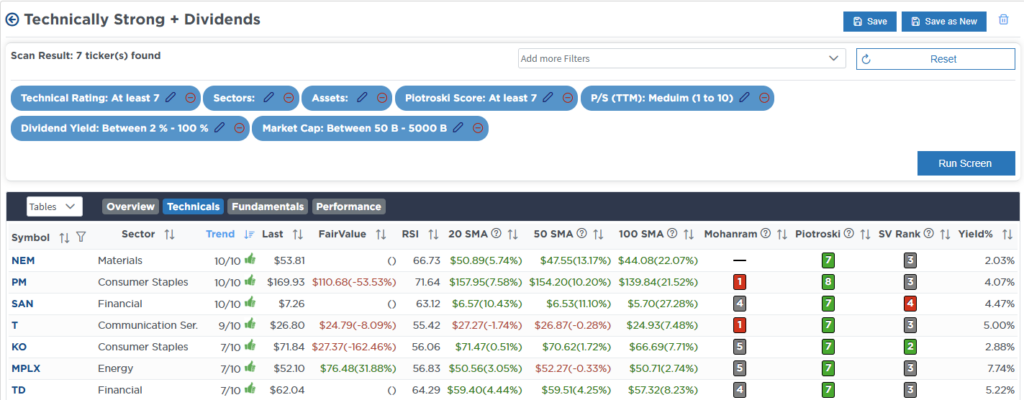Screen dimensions: 1024x400
Task: Click the Piotroski 8 badge for PM
Action: (828, 283)
